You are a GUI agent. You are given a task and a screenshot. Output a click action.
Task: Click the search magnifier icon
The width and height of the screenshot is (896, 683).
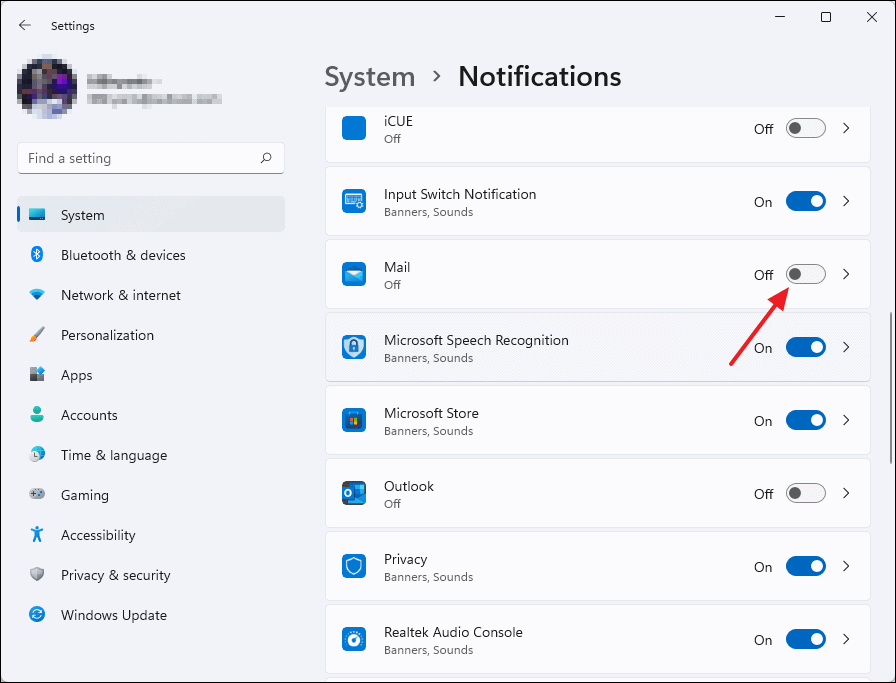[266, 158]
